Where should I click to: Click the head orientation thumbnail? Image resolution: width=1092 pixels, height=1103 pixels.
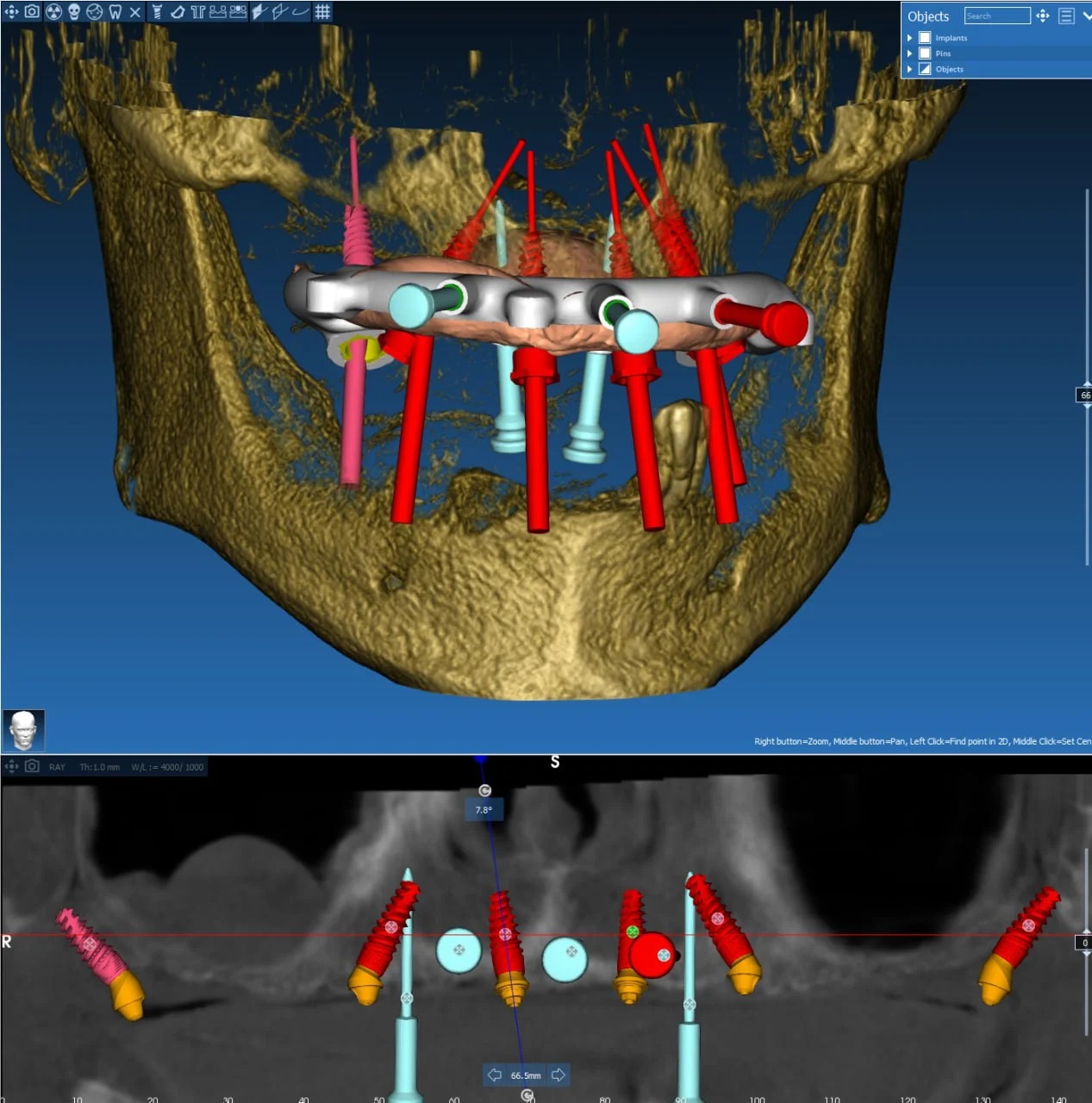(23, 731)
